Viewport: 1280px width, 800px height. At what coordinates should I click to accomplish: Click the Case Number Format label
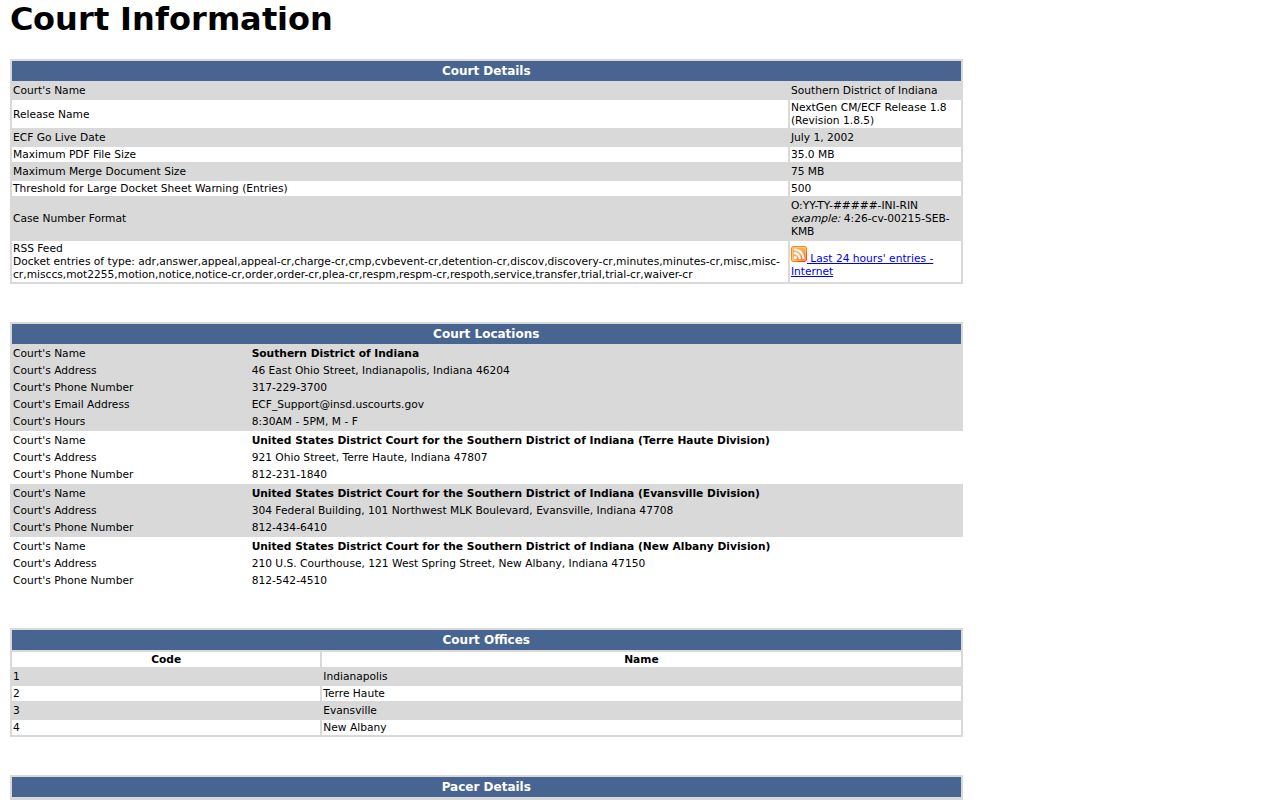[x=69, y=218]
